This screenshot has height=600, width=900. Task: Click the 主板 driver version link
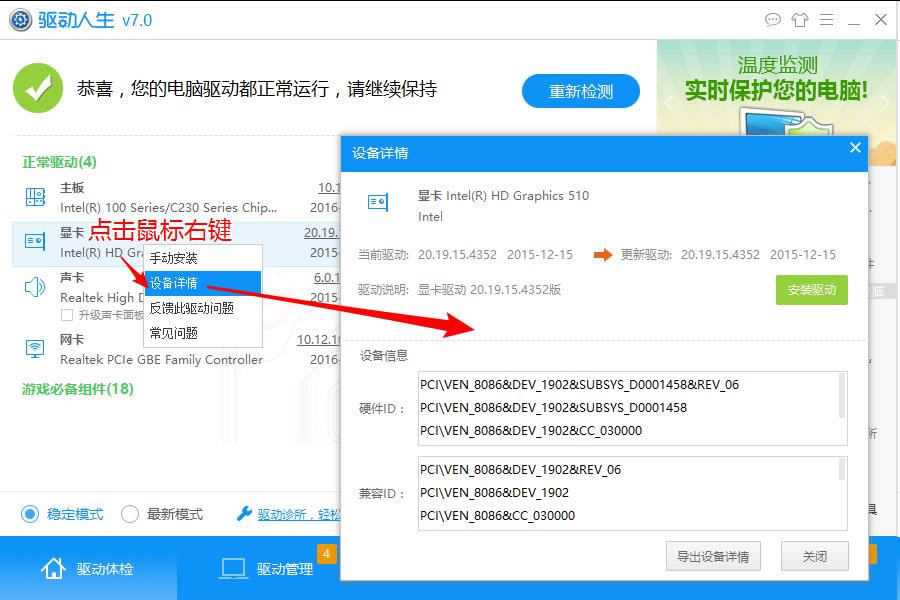point(329,188)
